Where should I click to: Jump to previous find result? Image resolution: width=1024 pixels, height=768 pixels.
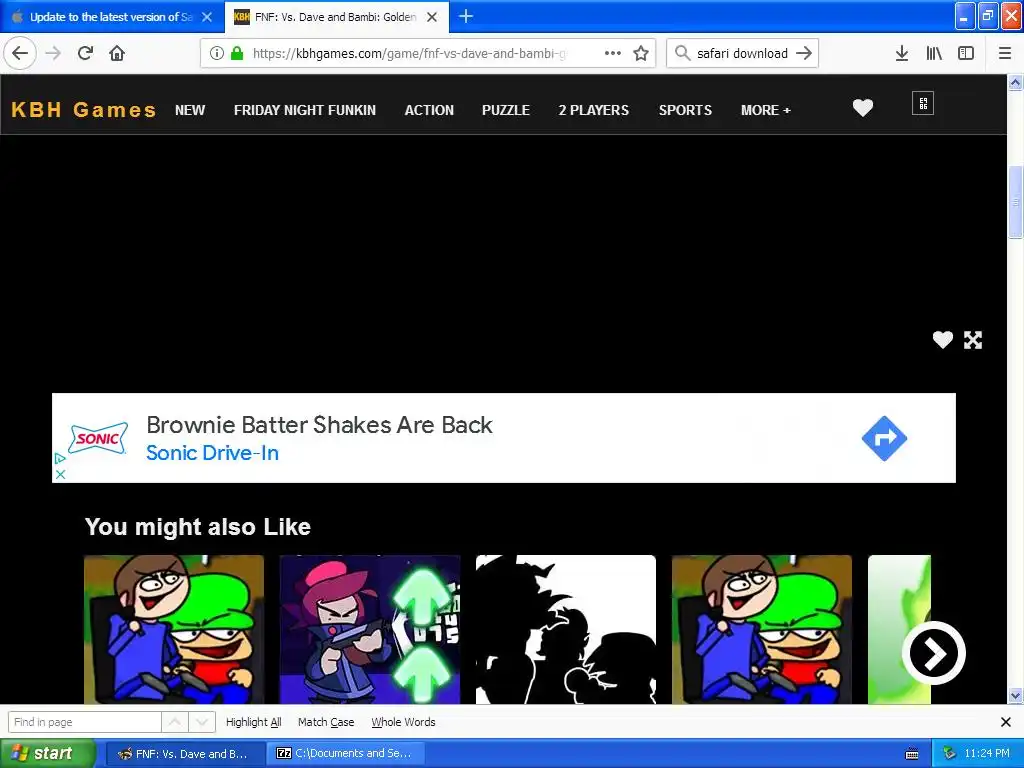point(175,722)
